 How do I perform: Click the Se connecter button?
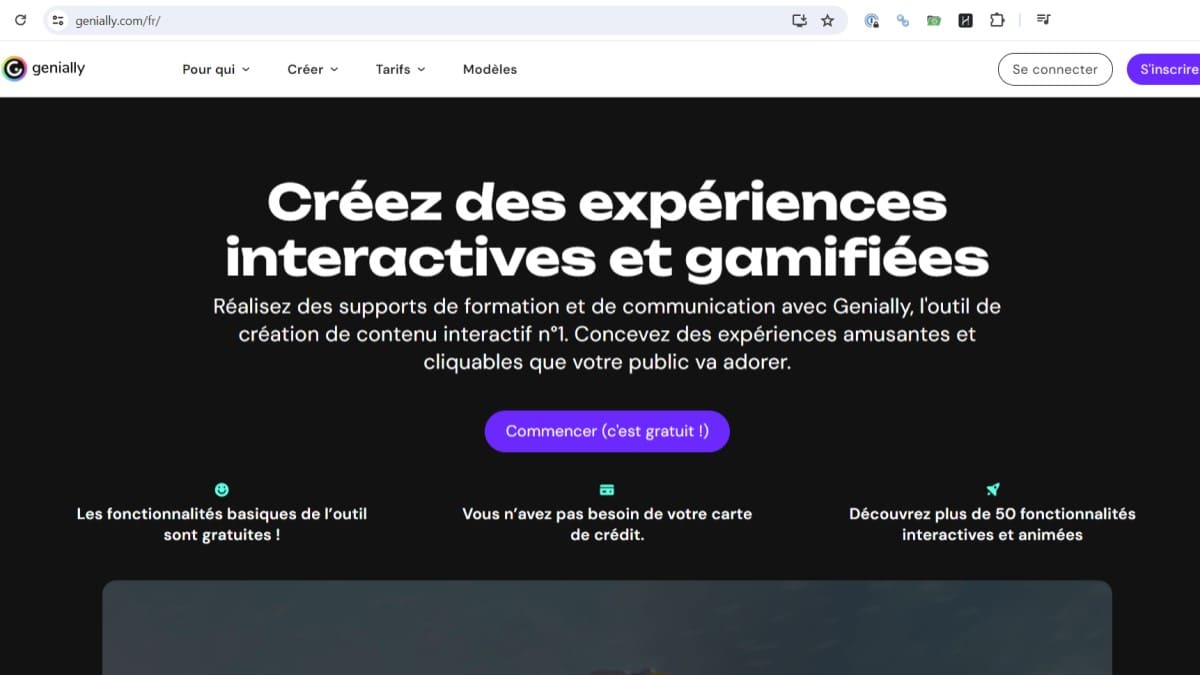coord(1055,69)
